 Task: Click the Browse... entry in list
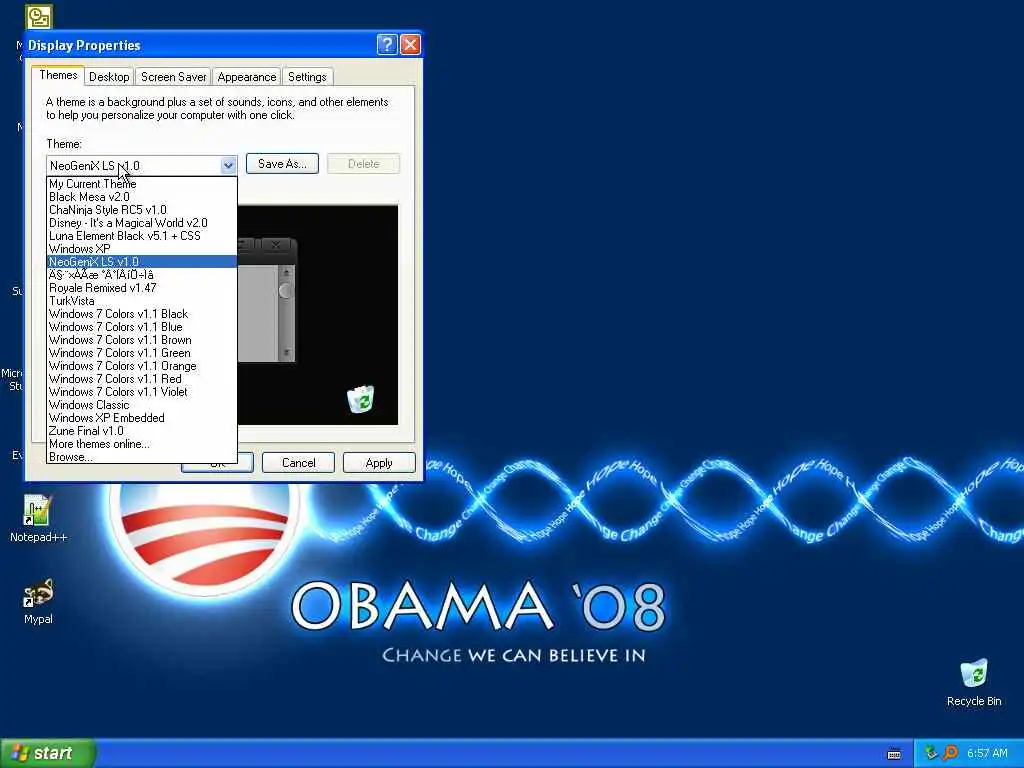click(142, 457)
